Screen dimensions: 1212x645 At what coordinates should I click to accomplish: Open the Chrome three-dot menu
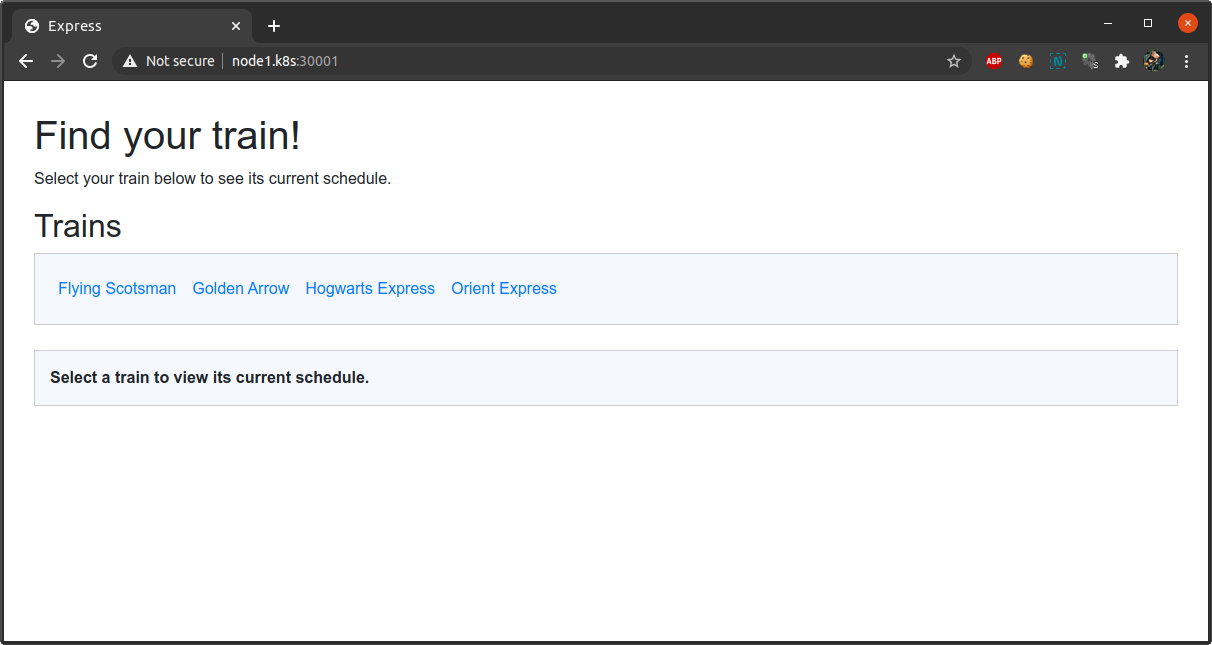click(x=1186, y=61)
